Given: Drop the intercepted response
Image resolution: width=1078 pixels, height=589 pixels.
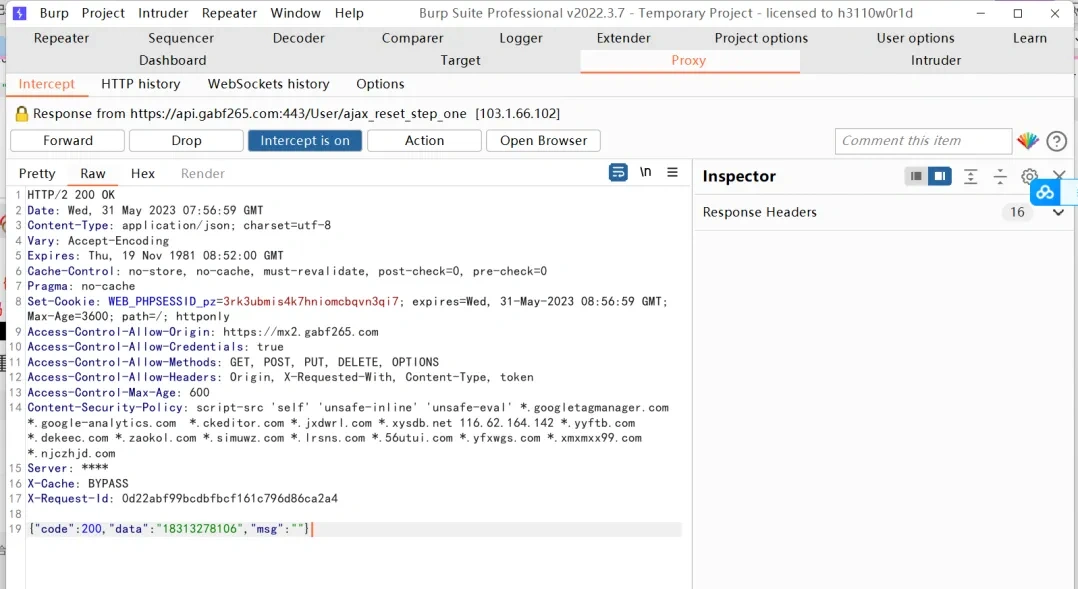Looking at the screenshot, I should pyautogui.click(x=186, y=140).
